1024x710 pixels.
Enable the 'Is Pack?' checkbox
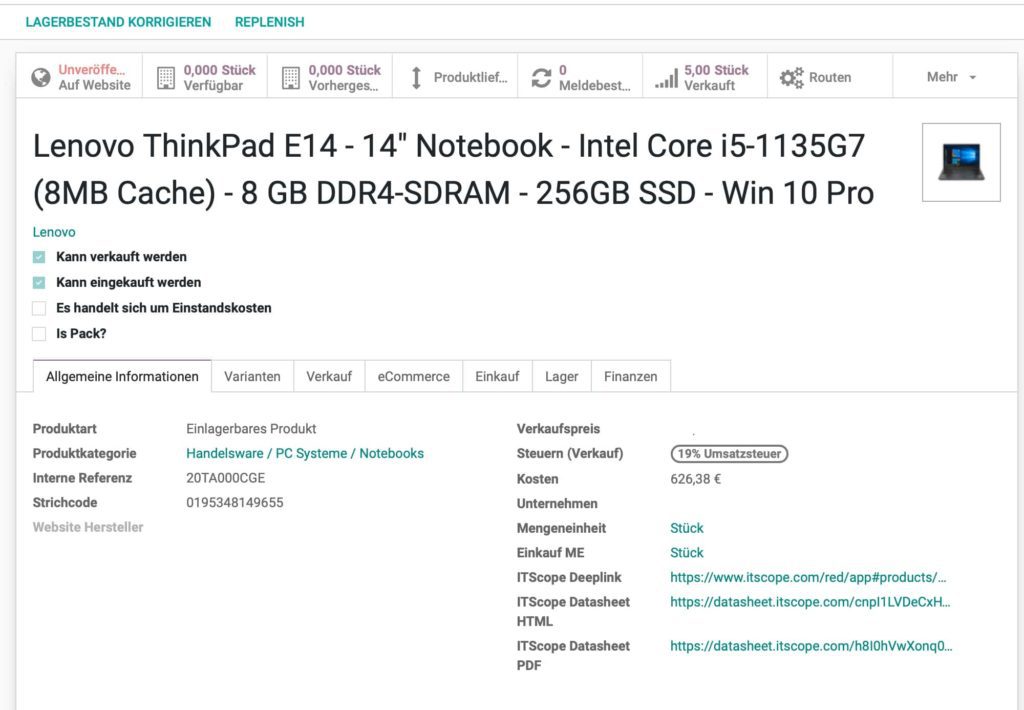pyautogui.click(x=39, y=334)
